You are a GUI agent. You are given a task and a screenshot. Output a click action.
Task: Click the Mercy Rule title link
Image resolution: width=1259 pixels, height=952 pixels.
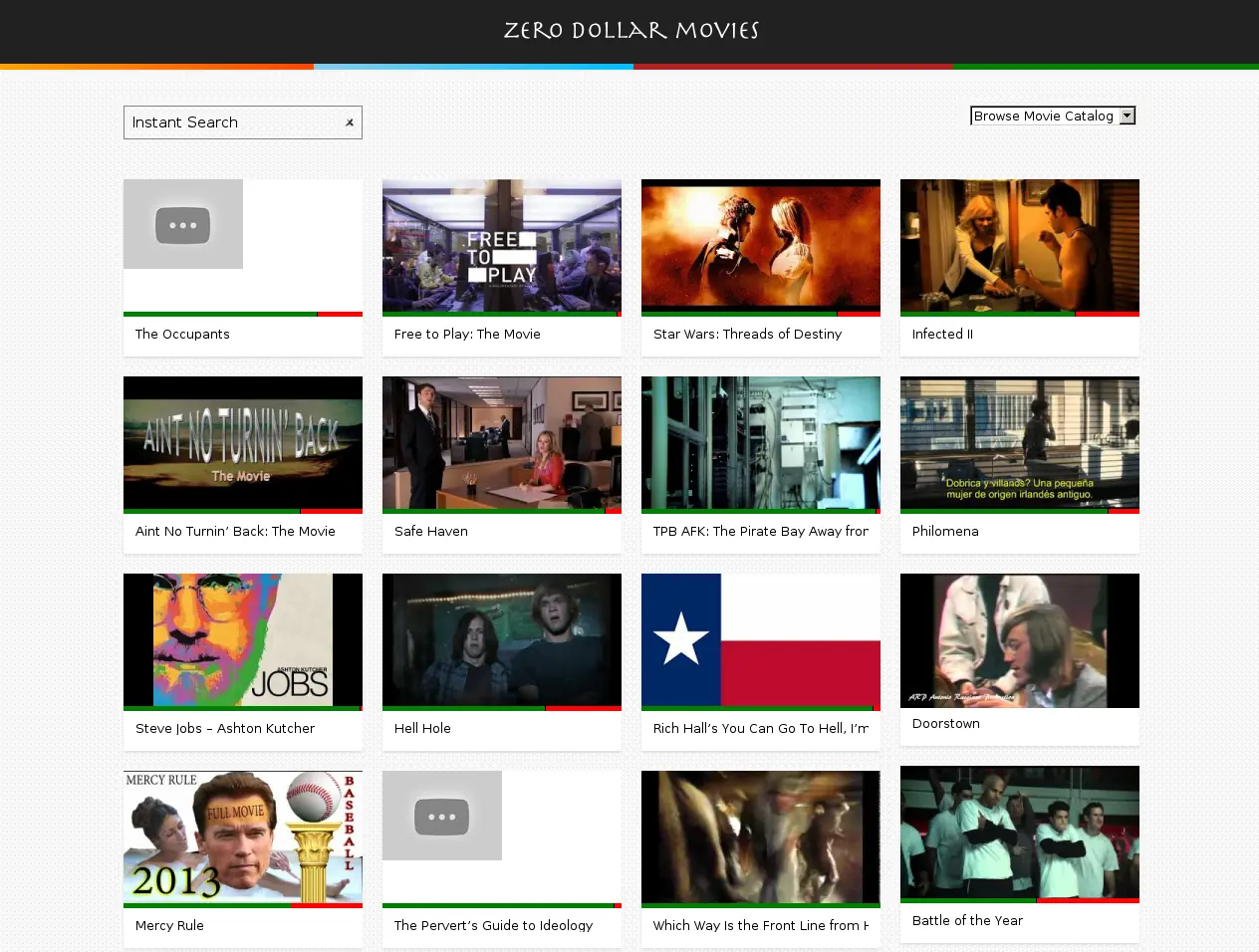pos(169,926)
